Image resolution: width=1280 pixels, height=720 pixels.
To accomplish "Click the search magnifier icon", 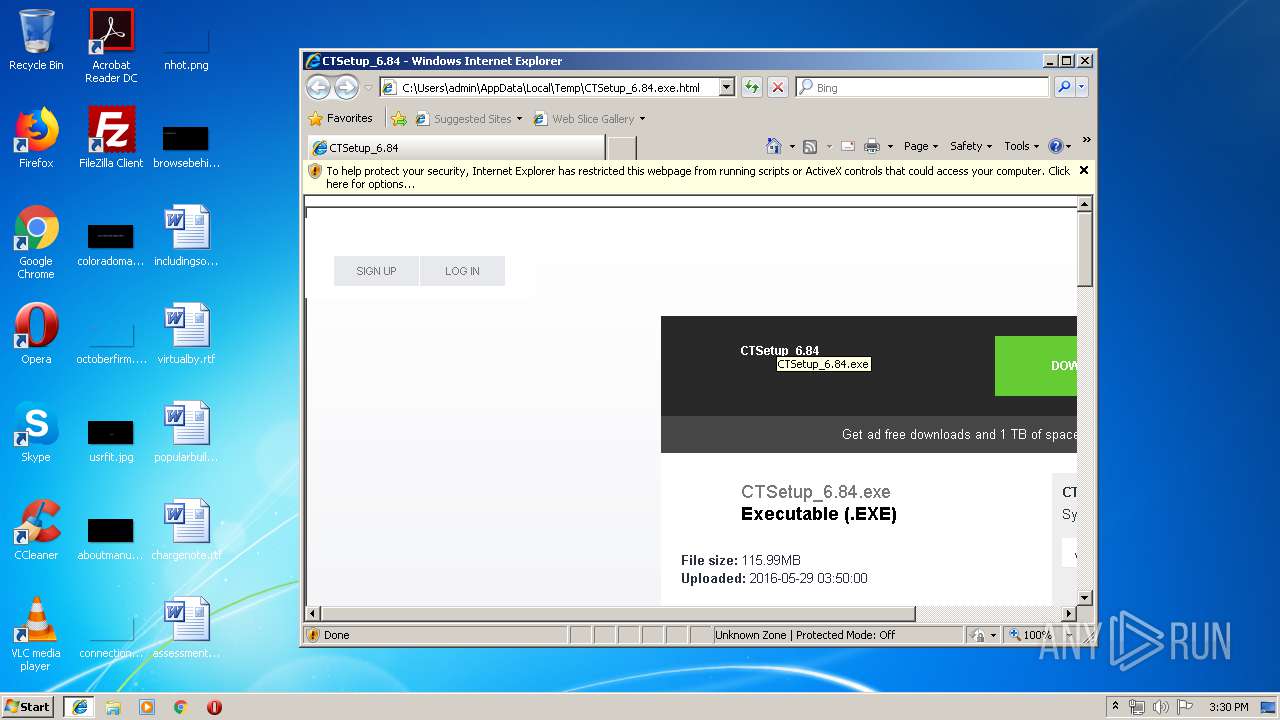I will point(1064,87).
